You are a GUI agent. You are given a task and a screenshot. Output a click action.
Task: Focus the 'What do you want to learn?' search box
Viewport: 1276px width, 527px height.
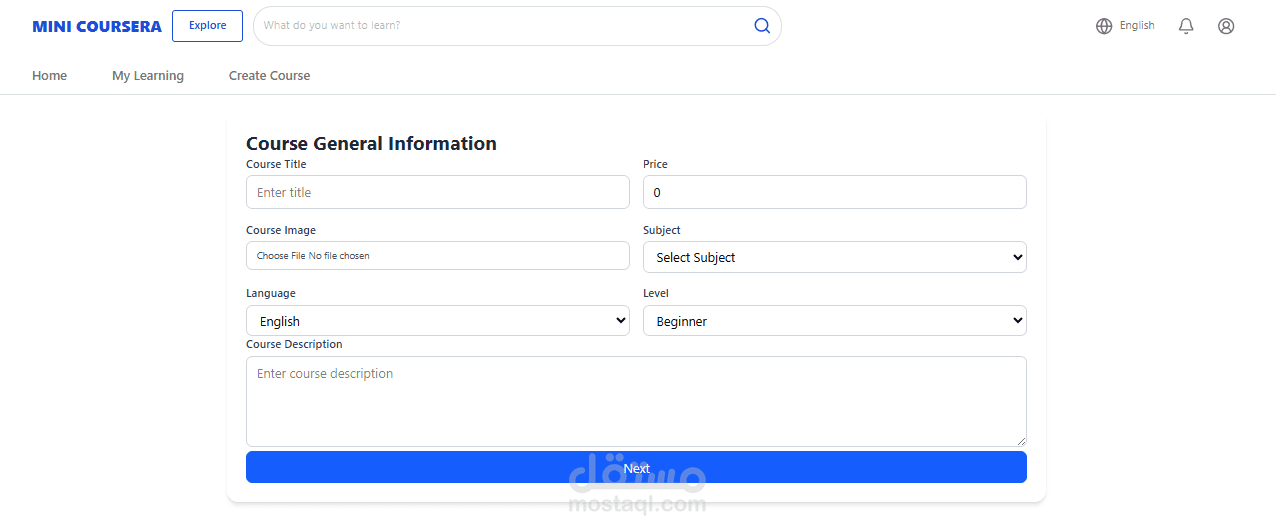517,26
